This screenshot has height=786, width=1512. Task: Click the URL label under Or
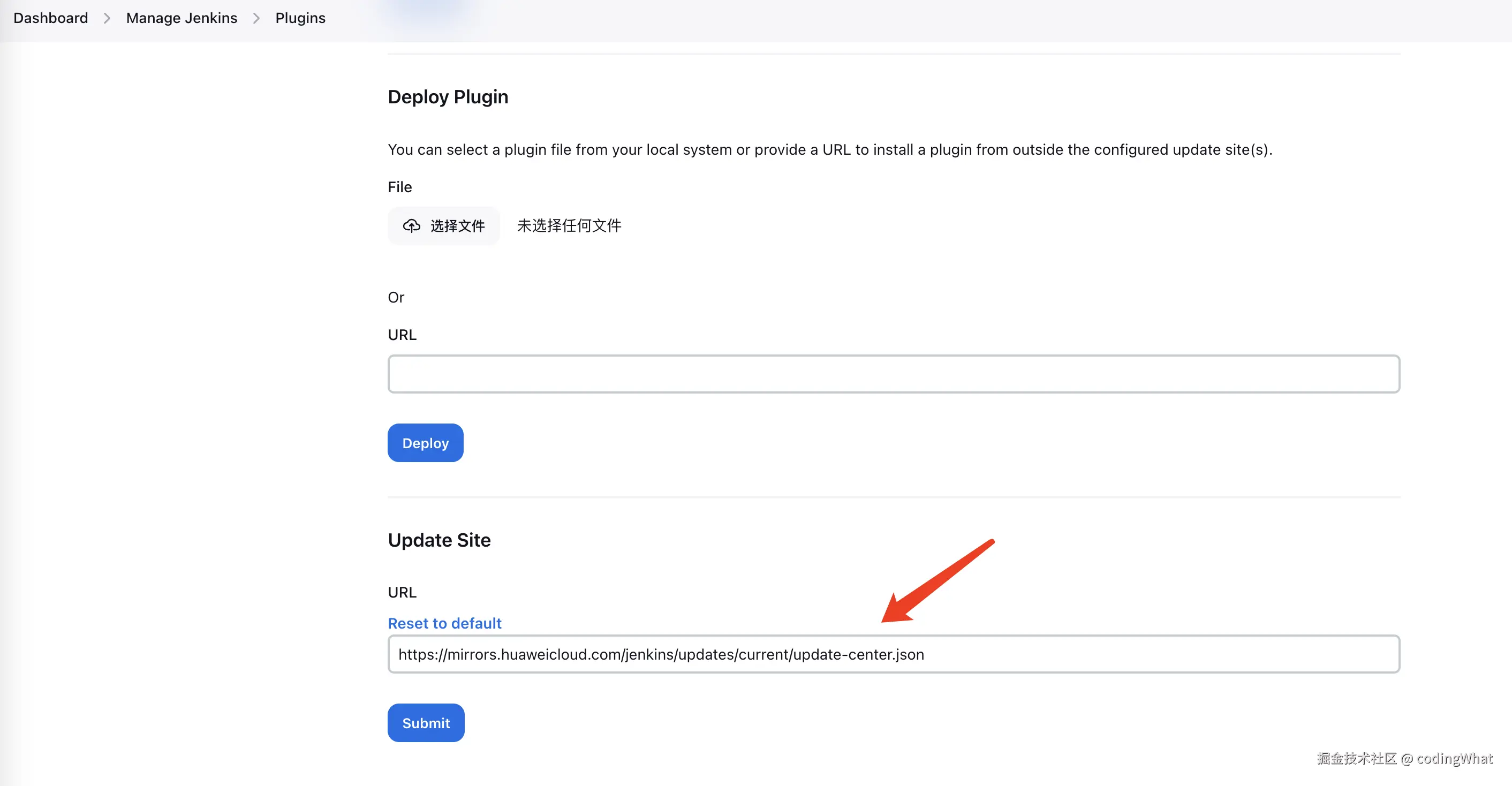tap(402, 335)
